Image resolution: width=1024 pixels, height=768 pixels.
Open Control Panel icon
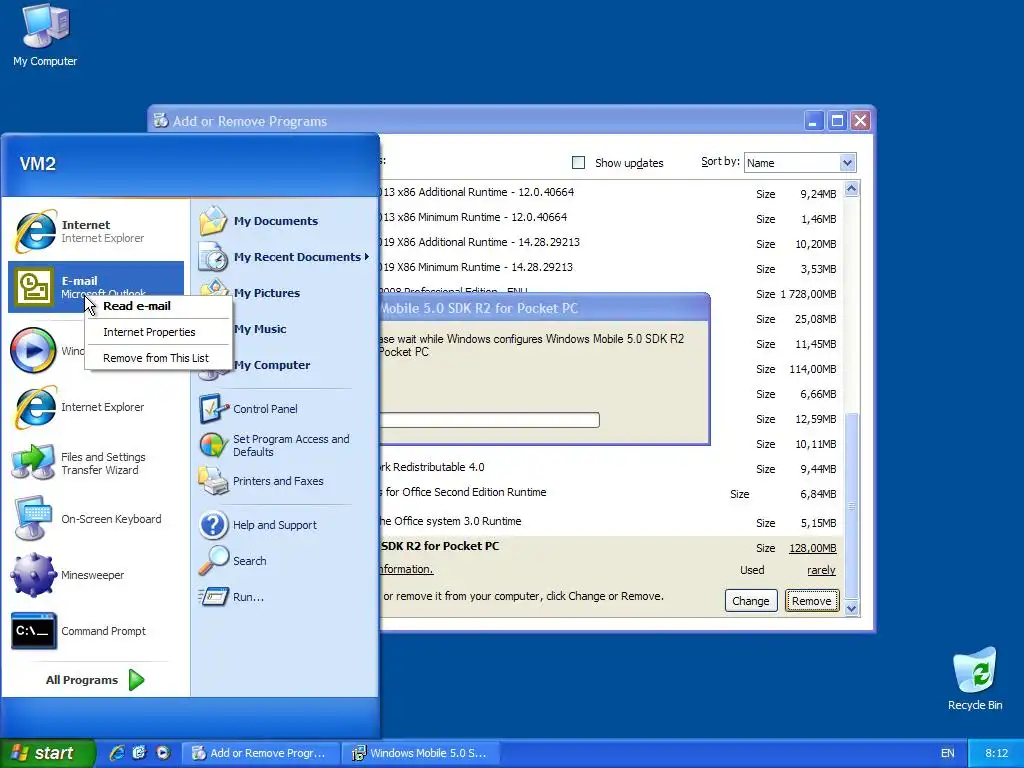click(214, 409)
